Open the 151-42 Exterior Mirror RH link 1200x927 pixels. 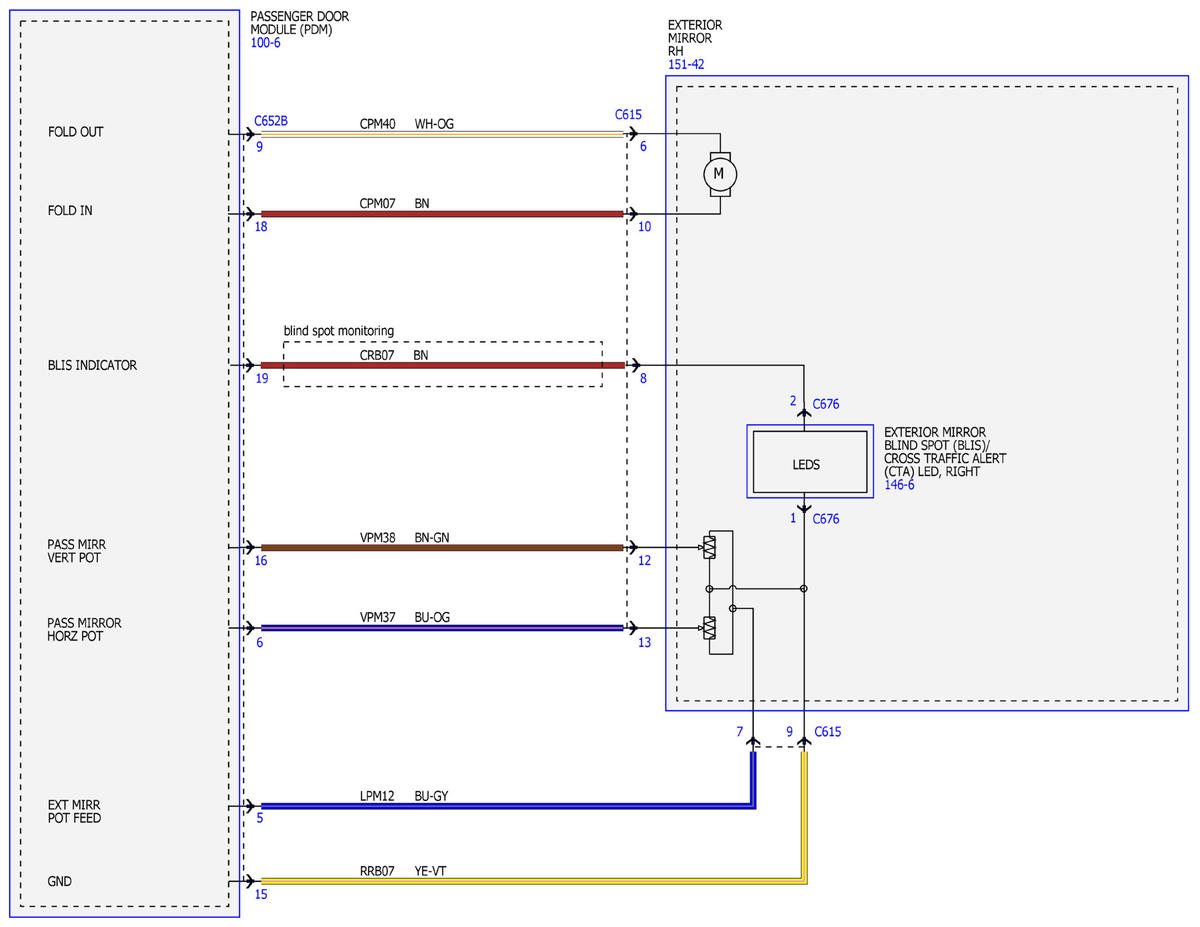pos(686,65)
